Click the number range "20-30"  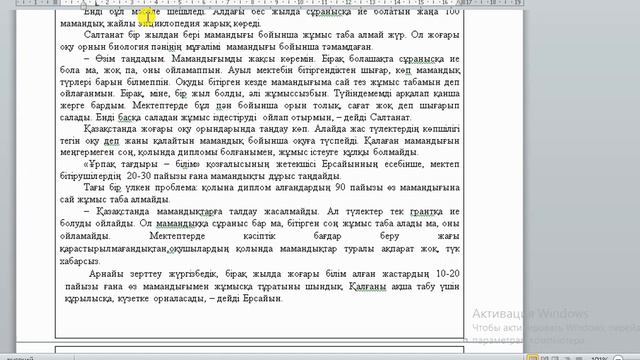pos(139,176)
